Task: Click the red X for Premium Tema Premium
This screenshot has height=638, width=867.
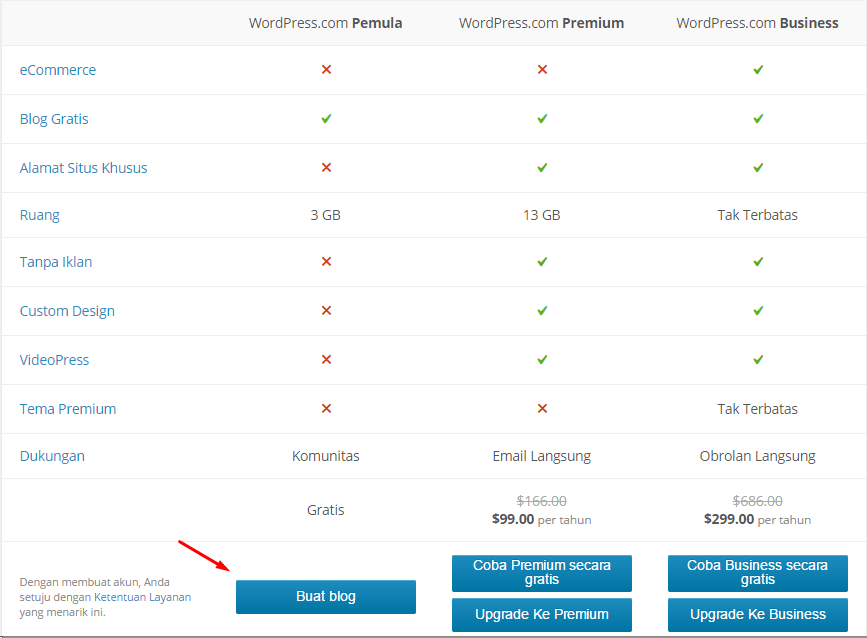Action: 542,408
